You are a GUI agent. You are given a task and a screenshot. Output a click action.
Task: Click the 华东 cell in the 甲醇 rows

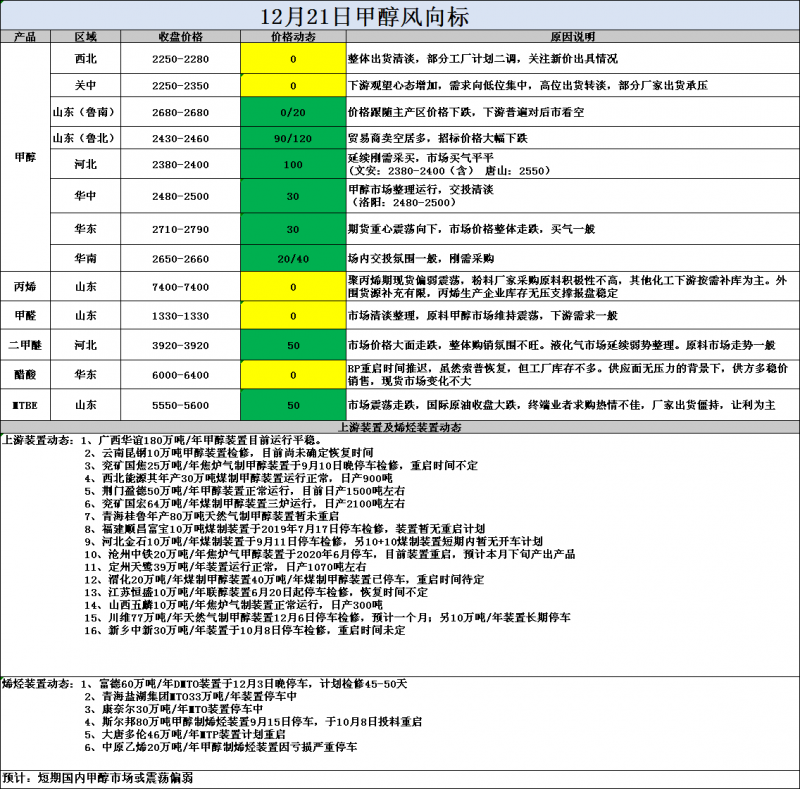(85, 229)
